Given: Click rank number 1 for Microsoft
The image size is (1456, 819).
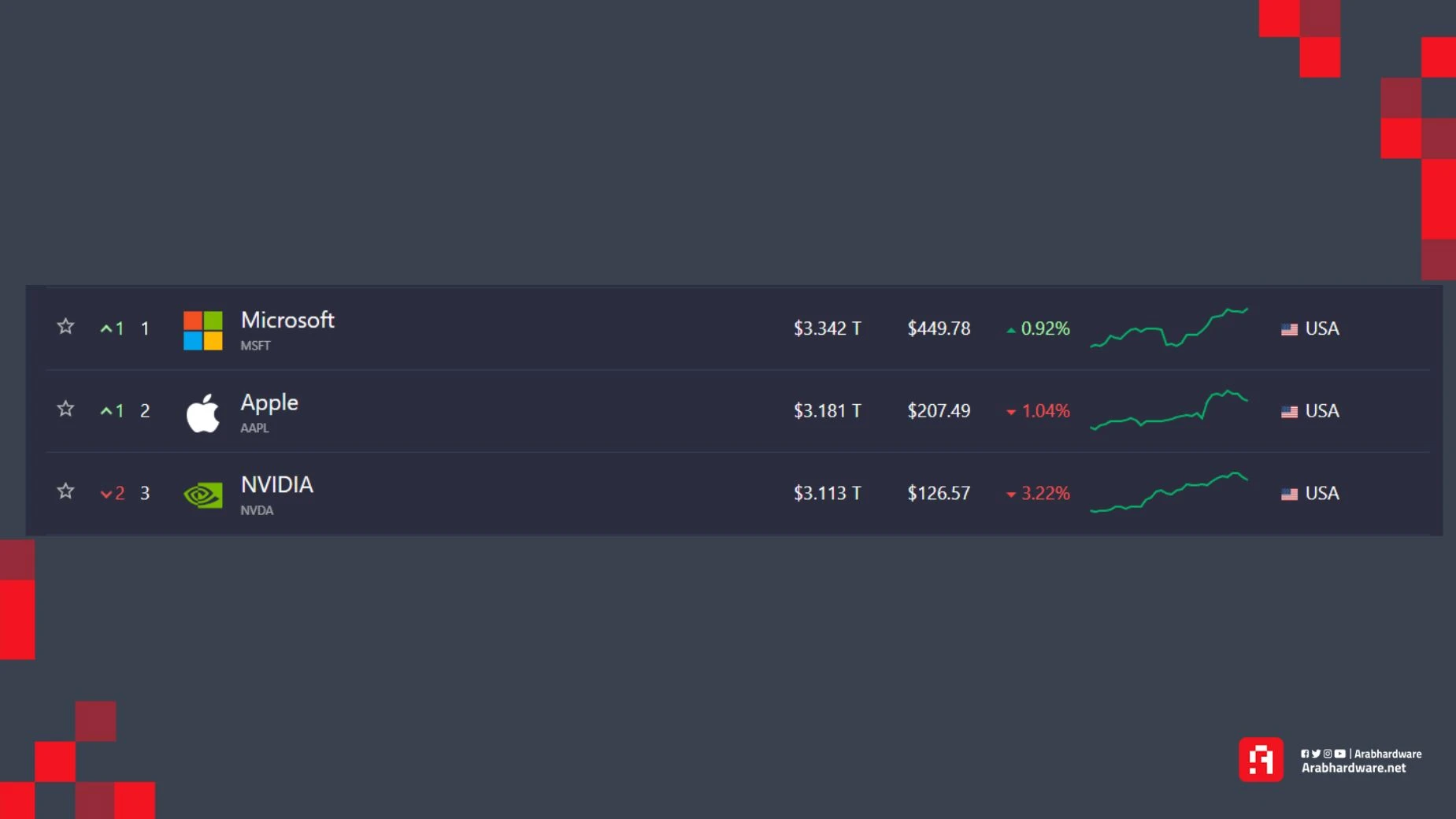Looking at the screenshot, I should coord(145,328).
